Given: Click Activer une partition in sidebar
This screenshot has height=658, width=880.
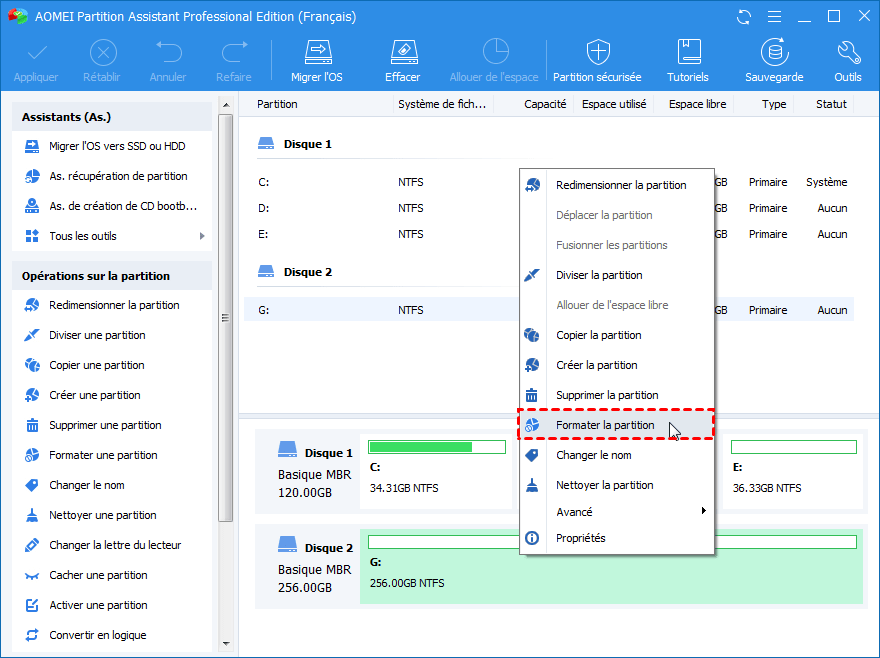Looking at the screenshot, I should pos(112,605).
